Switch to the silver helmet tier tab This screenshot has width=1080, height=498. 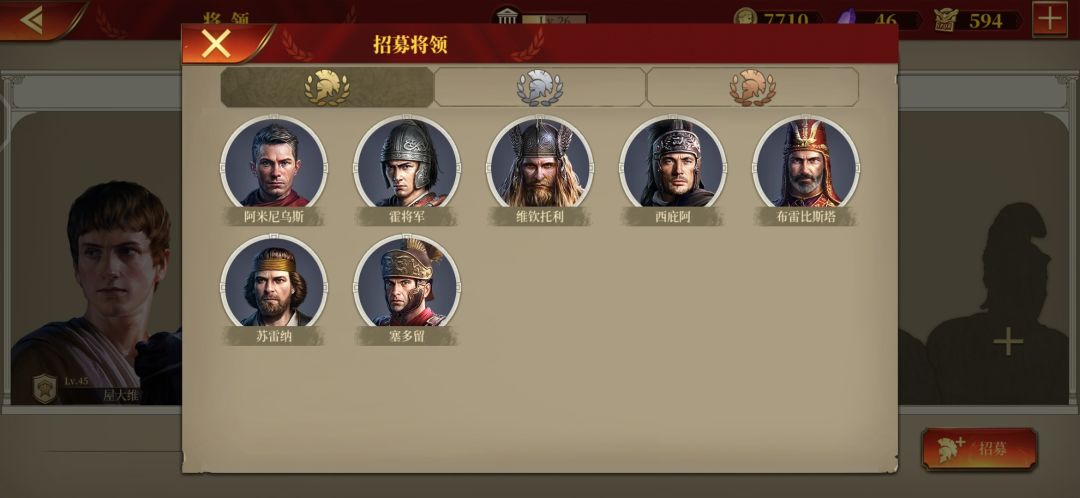tap(540, 87)
